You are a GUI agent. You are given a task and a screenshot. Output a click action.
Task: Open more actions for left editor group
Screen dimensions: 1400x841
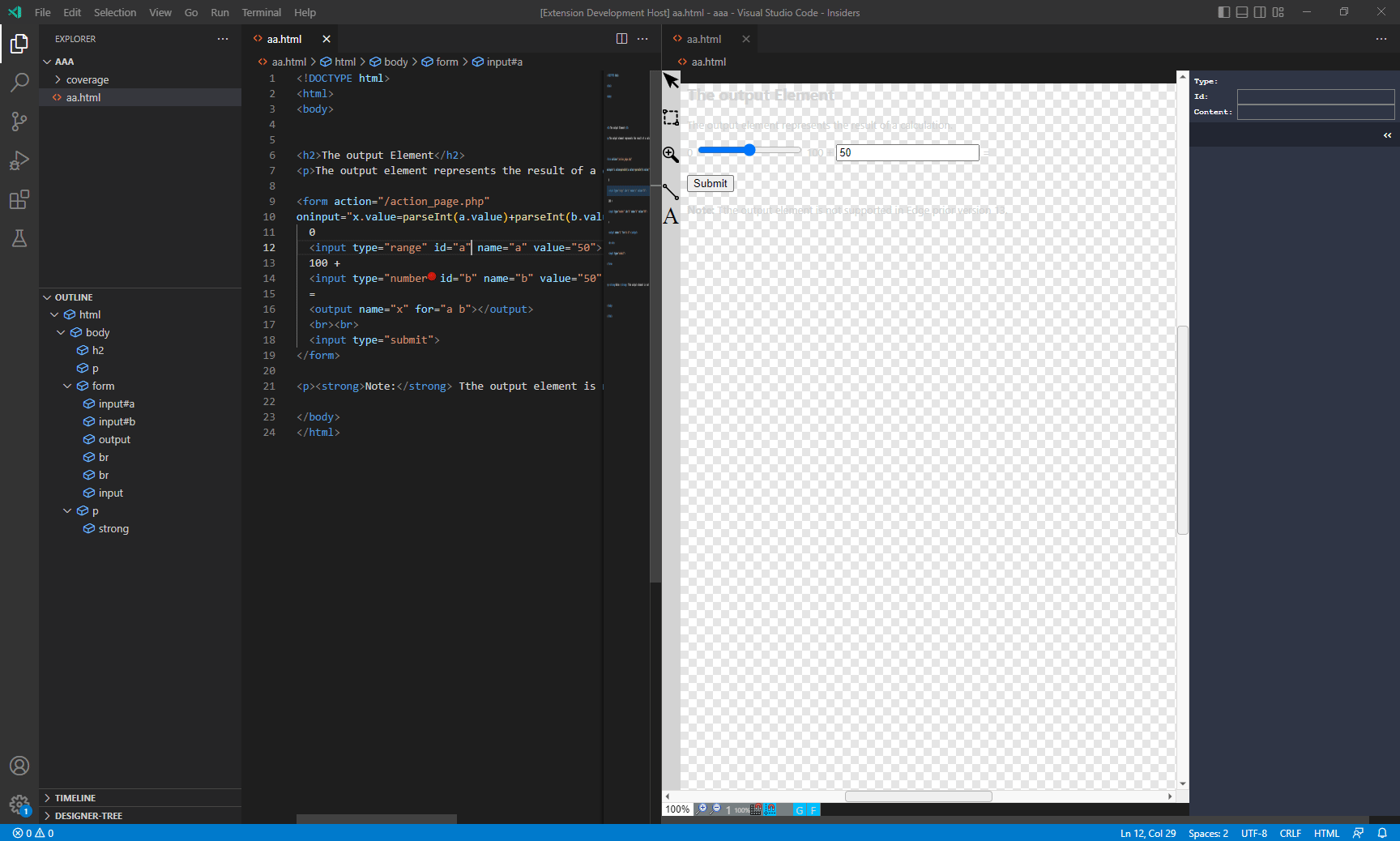(642, 39)
